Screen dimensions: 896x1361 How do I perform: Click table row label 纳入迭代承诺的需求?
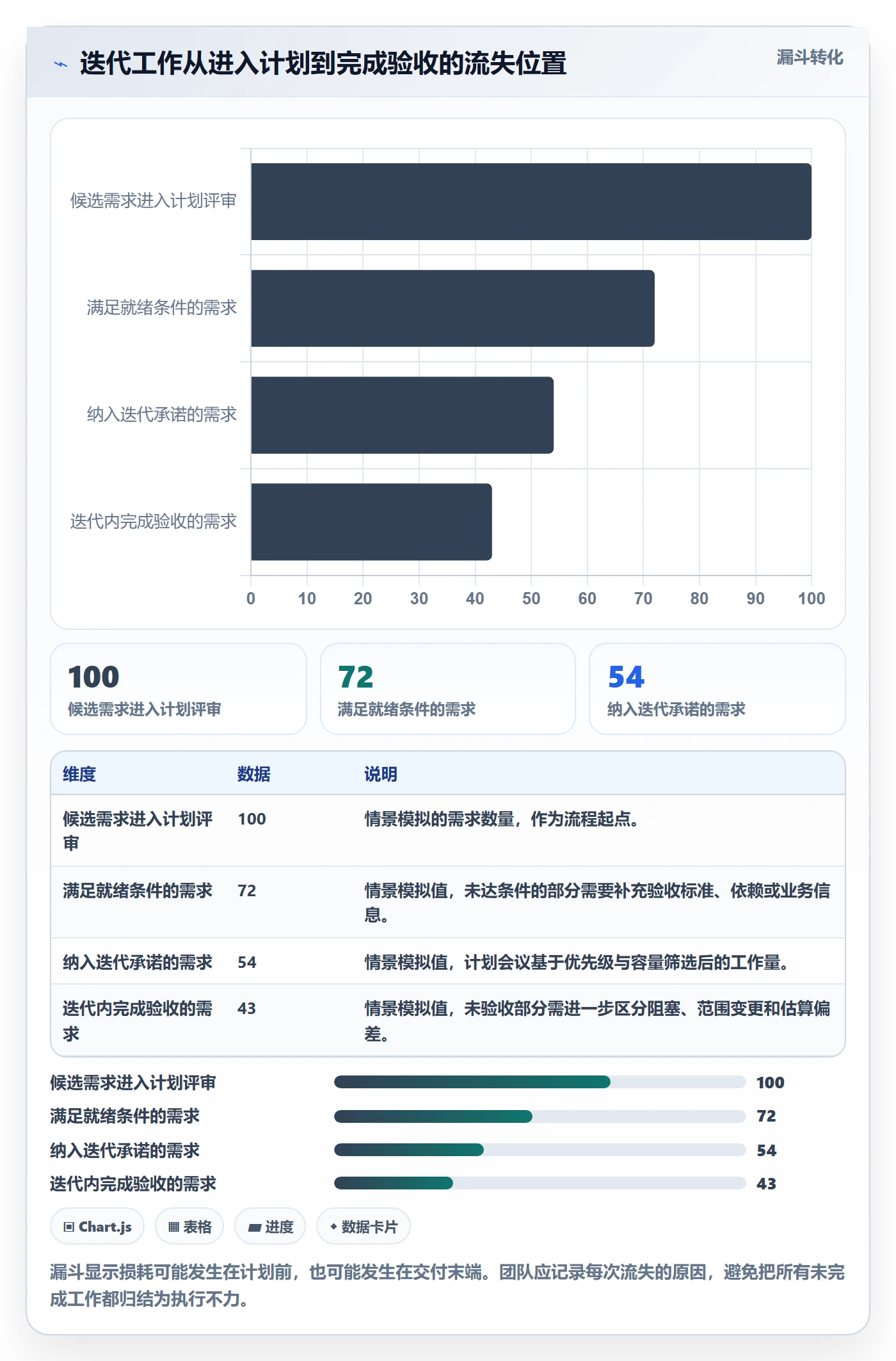137,962
